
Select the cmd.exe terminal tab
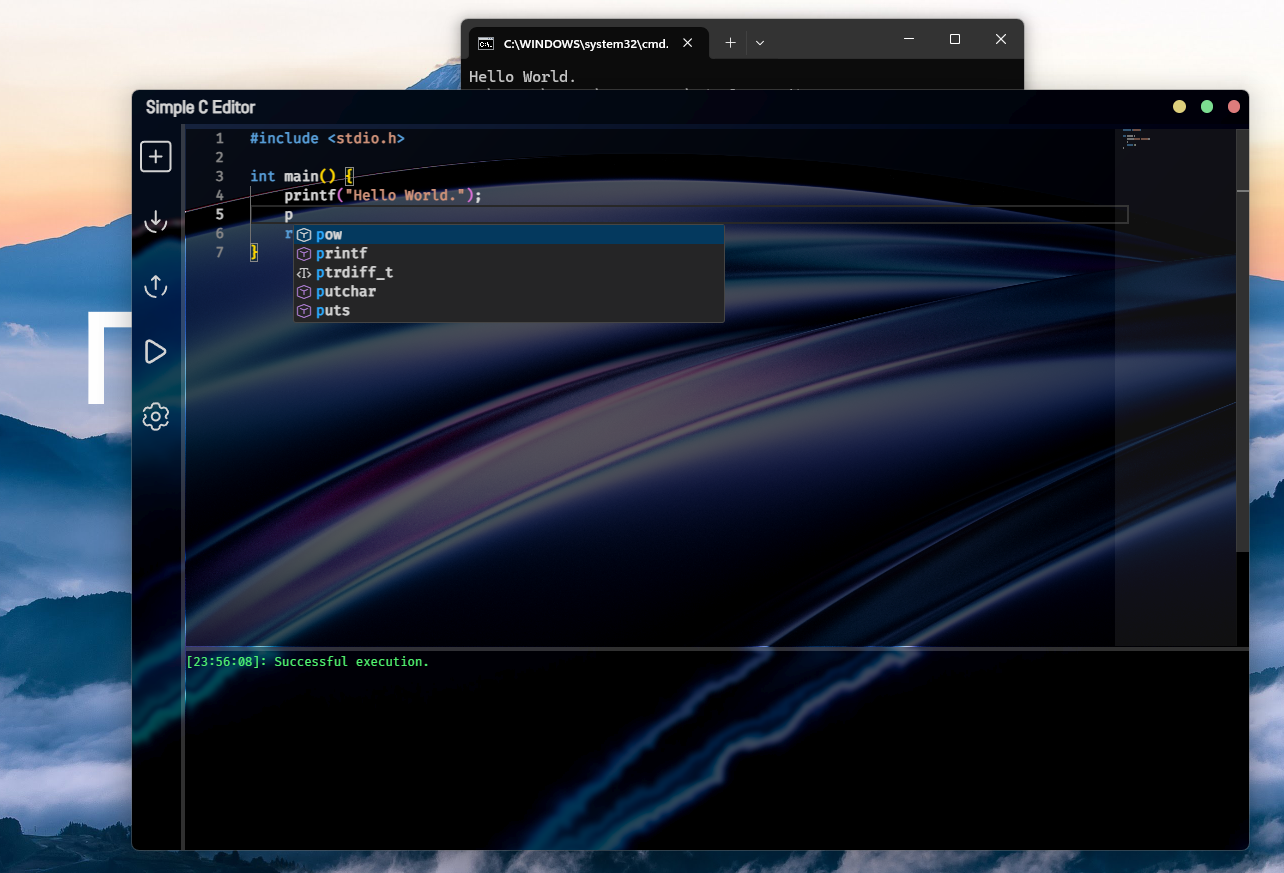588,43
